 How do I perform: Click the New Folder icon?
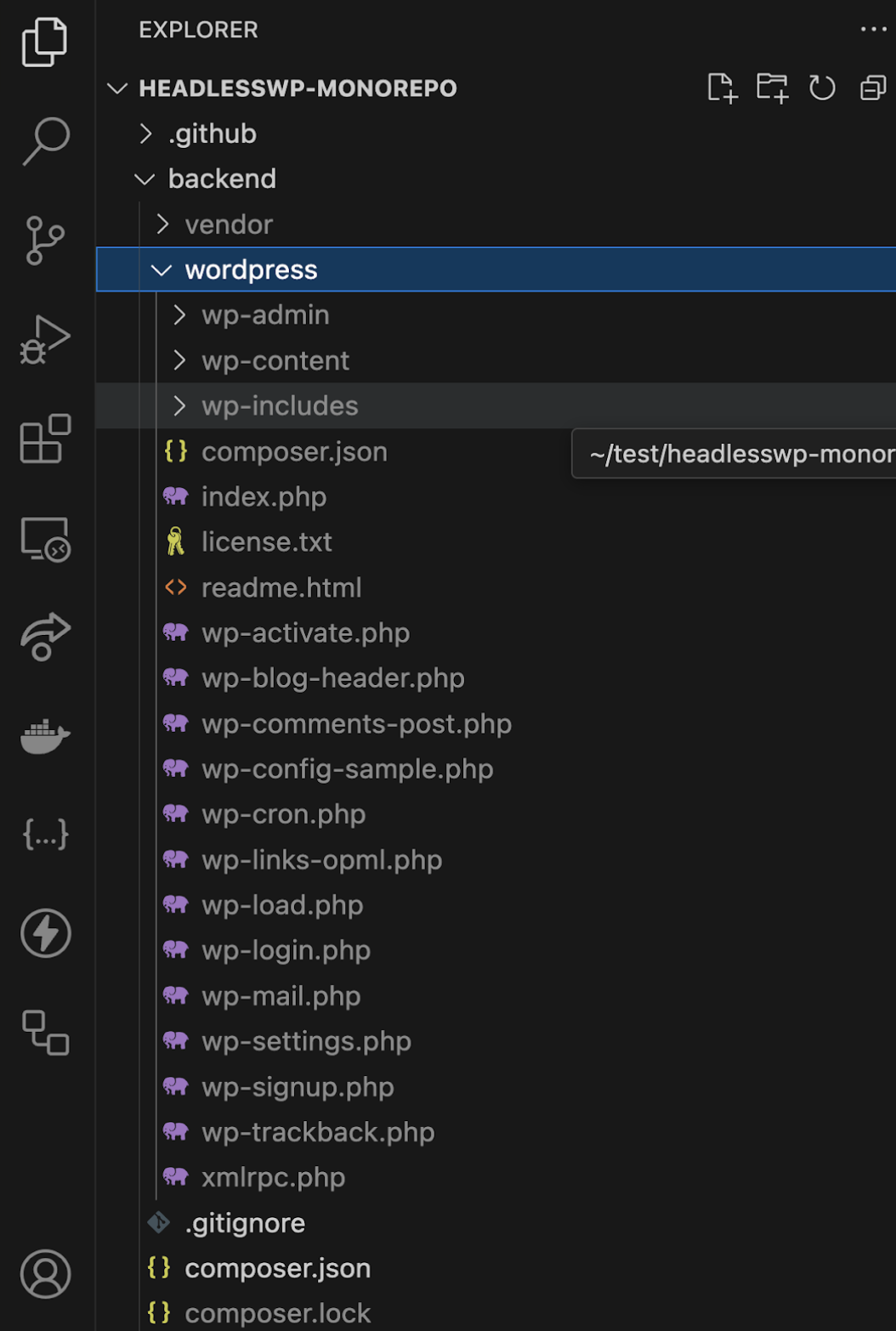coord(772,88)
